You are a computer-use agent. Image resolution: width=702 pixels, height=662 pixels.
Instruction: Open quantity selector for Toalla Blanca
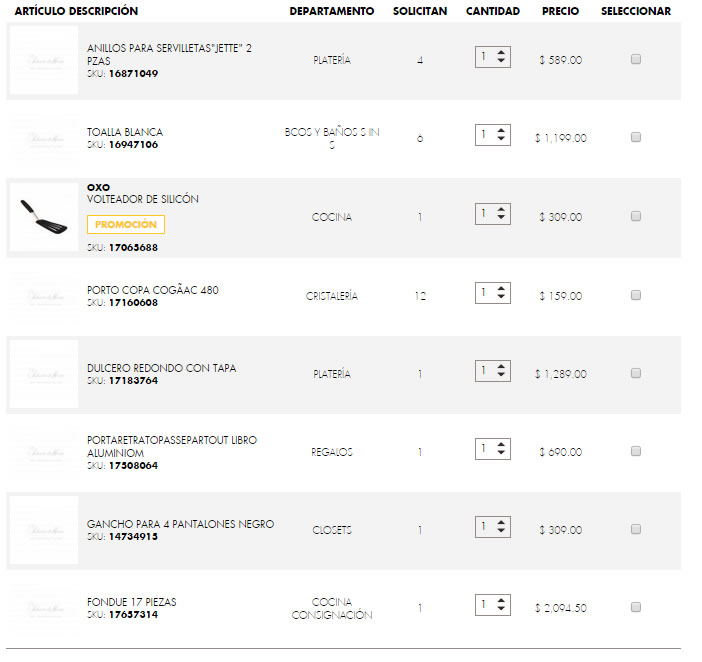point(492,134)
